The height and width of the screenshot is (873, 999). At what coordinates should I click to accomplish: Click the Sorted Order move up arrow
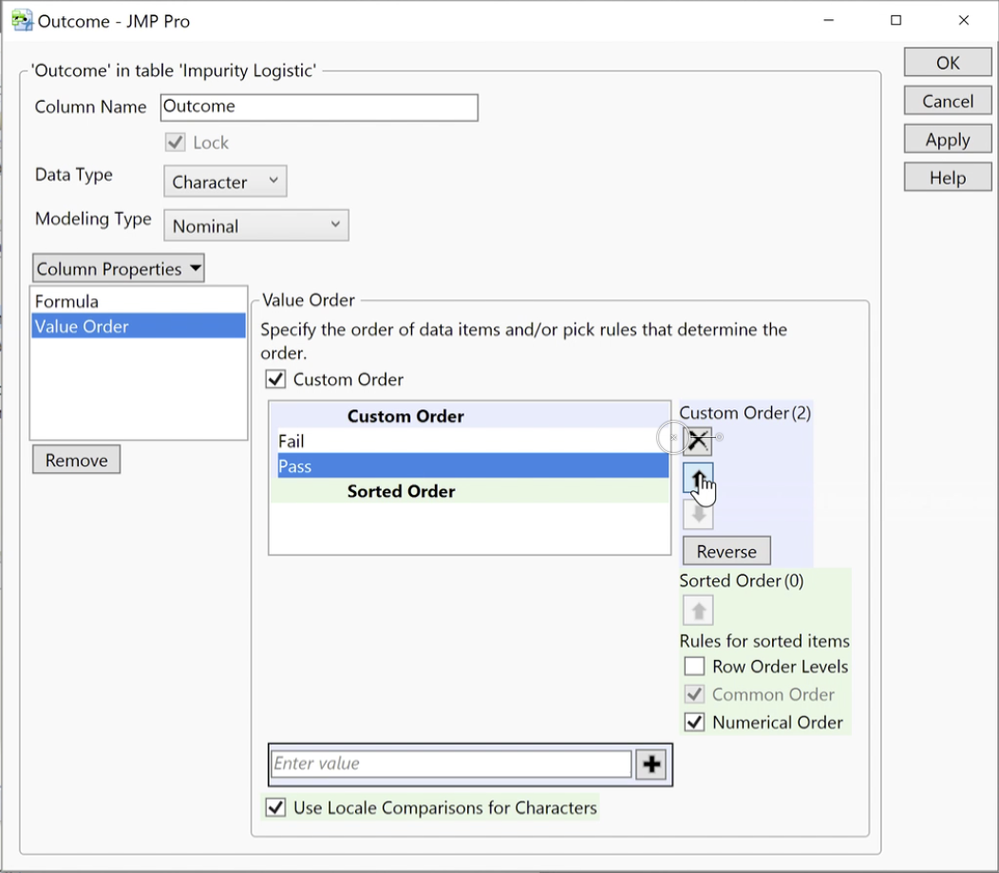[x=698, y=610]
